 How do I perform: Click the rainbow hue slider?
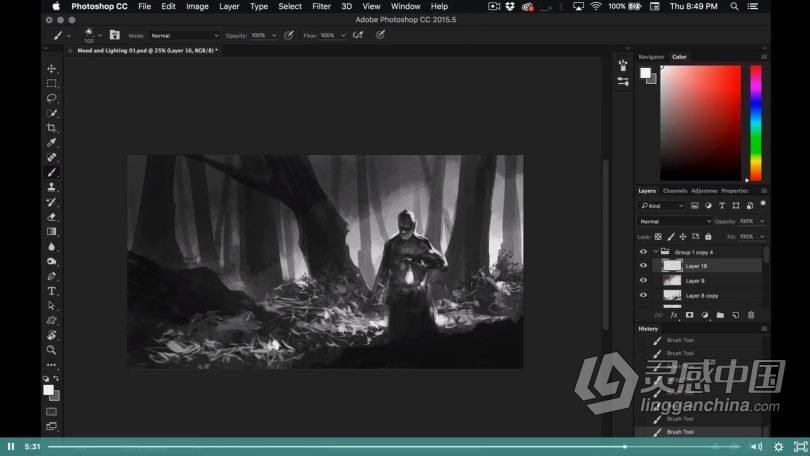756,123
